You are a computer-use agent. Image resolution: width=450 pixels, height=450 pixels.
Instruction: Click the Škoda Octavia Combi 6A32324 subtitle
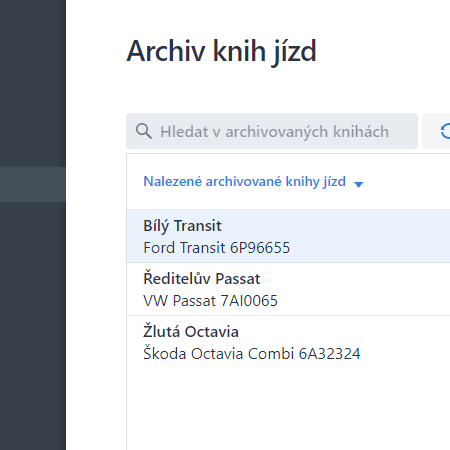click(x=252, y=354)
